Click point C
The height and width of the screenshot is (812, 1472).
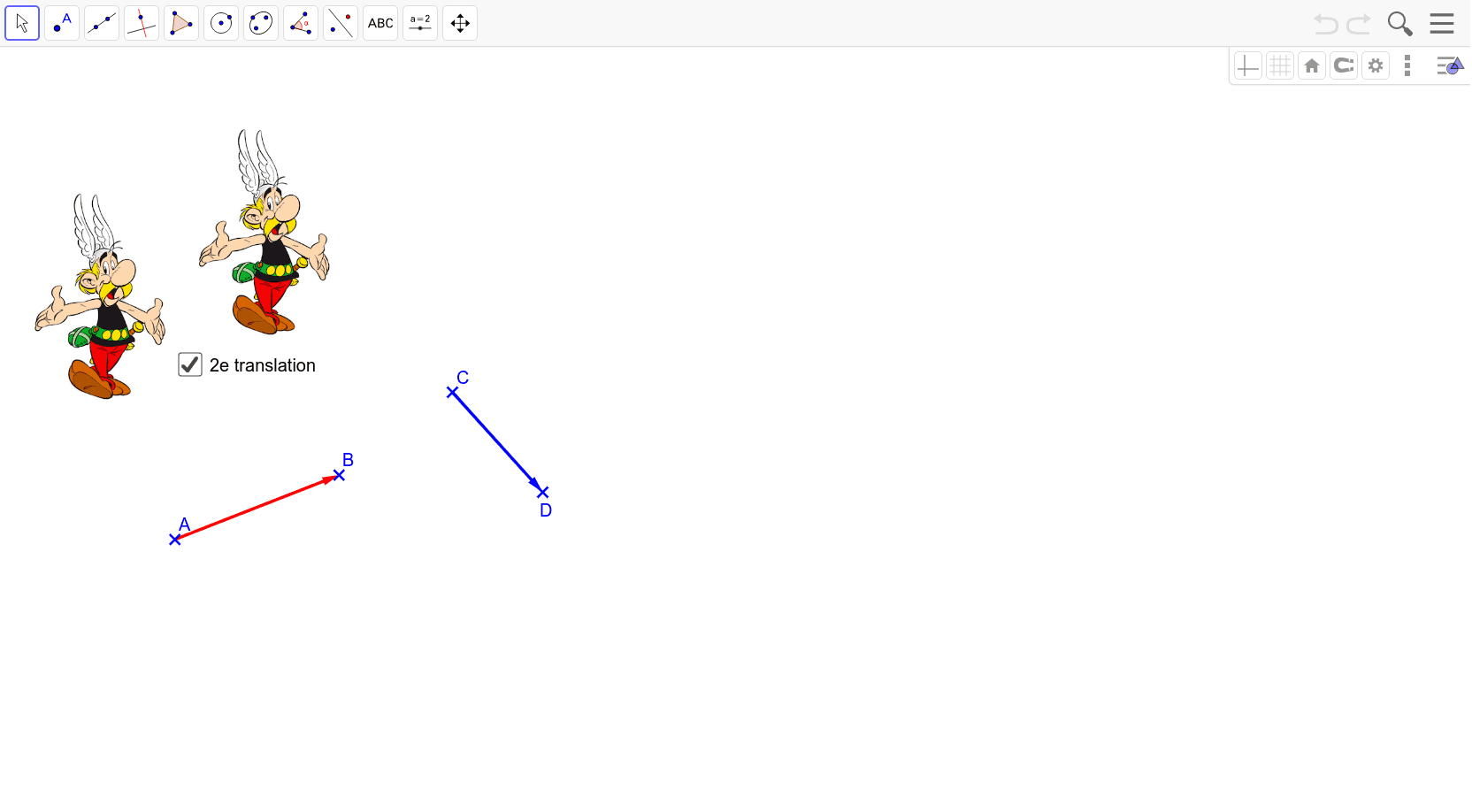click(x=452, y=392)
